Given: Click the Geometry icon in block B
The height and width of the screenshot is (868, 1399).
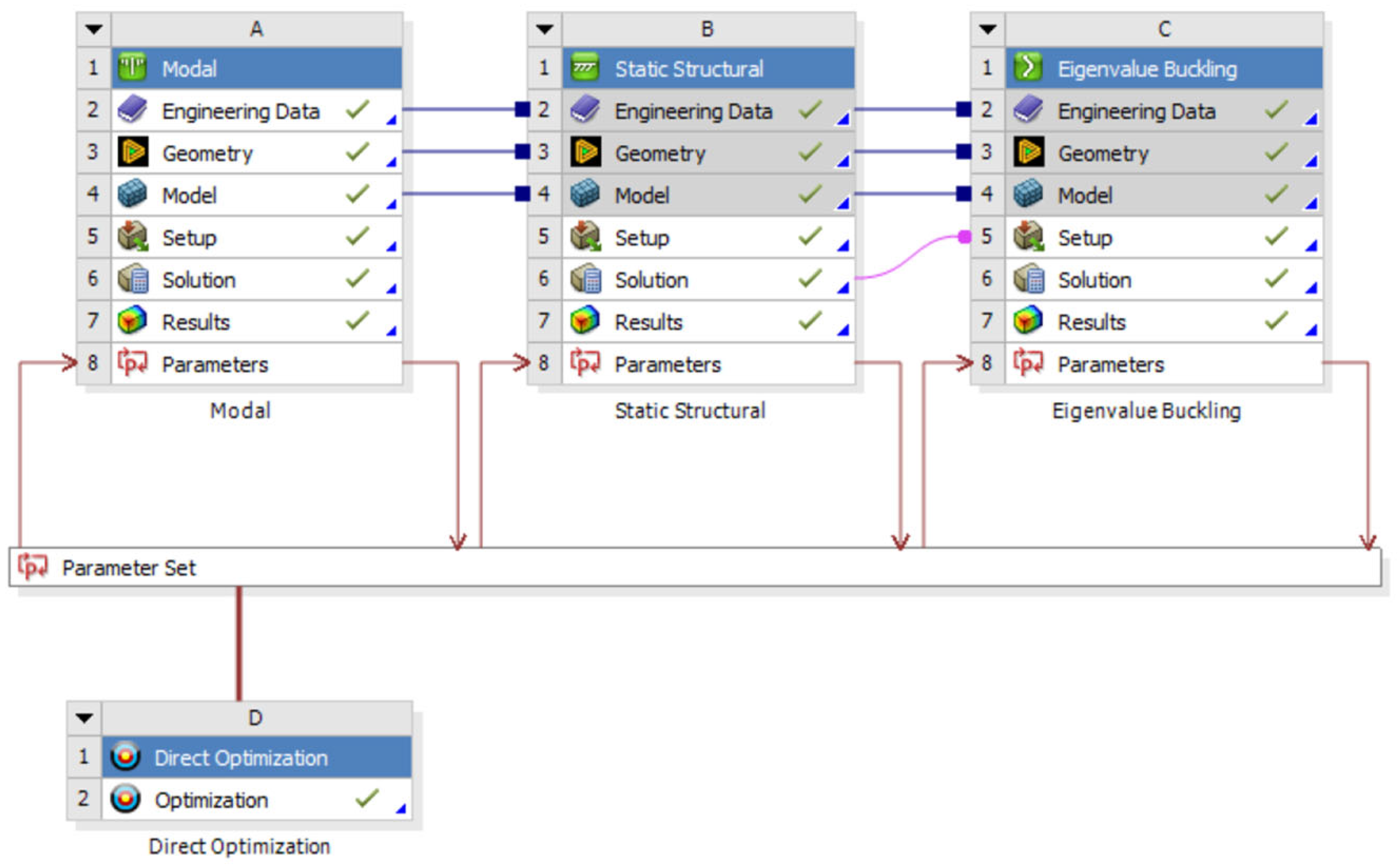Looking at the screenshot, I should tap(584, 152).
